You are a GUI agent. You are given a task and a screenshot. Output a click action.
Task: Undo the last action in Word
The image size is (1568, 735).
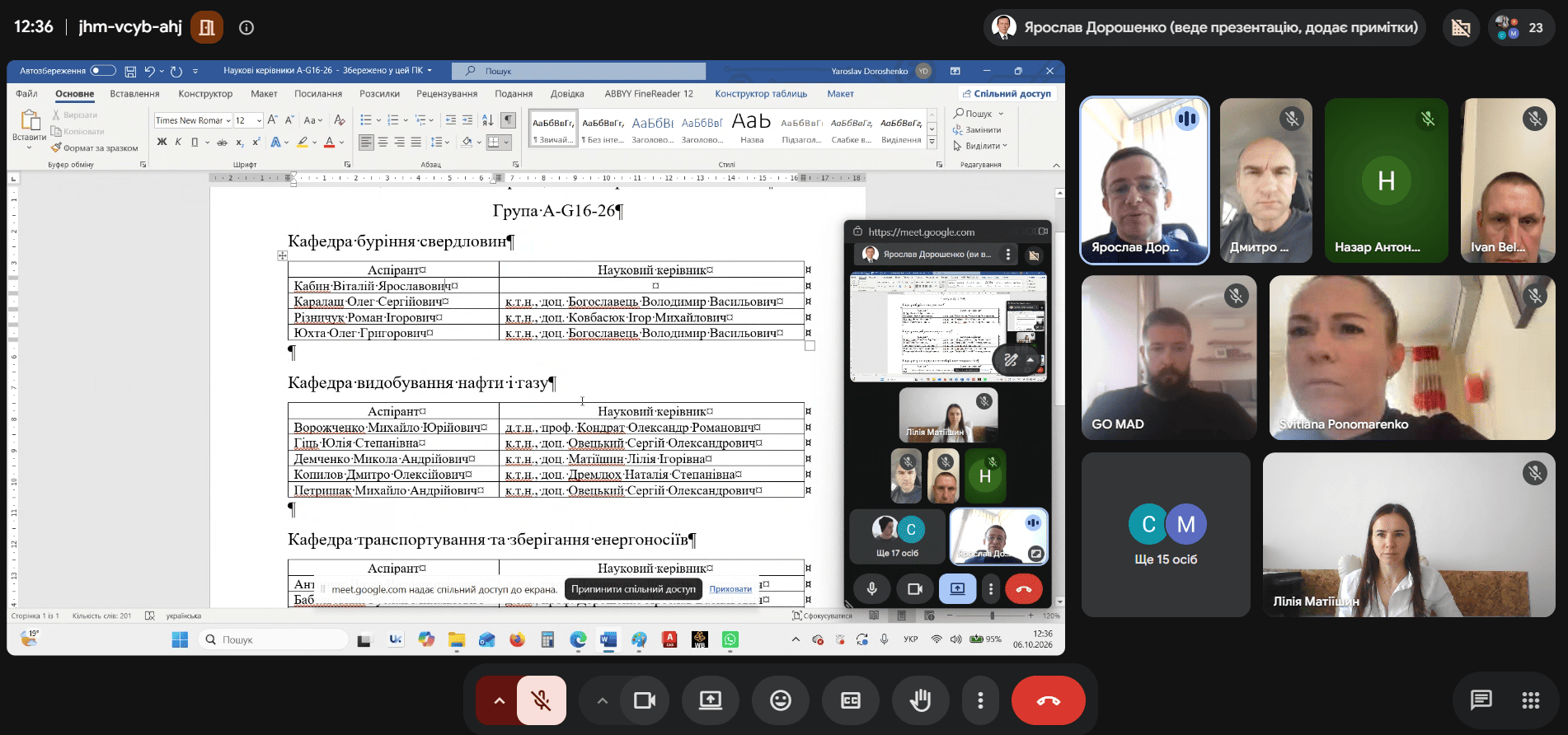(x=149, y=71)
